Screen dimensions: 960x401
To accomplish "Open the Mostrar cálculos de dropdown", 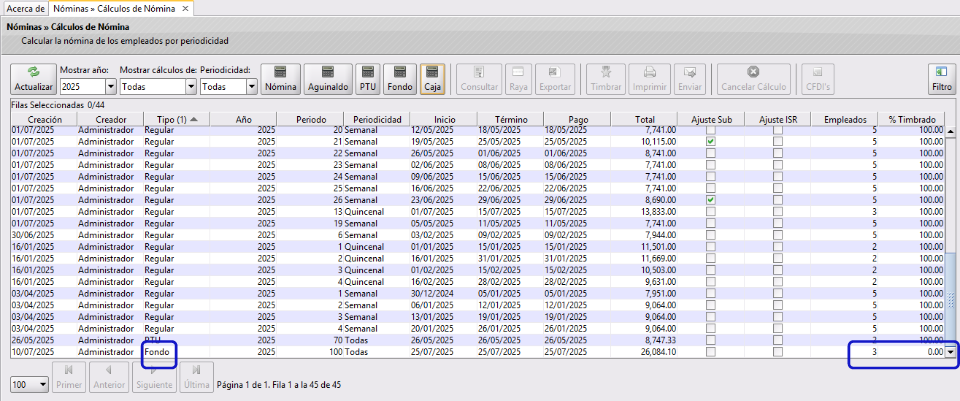I will point(191,86).
